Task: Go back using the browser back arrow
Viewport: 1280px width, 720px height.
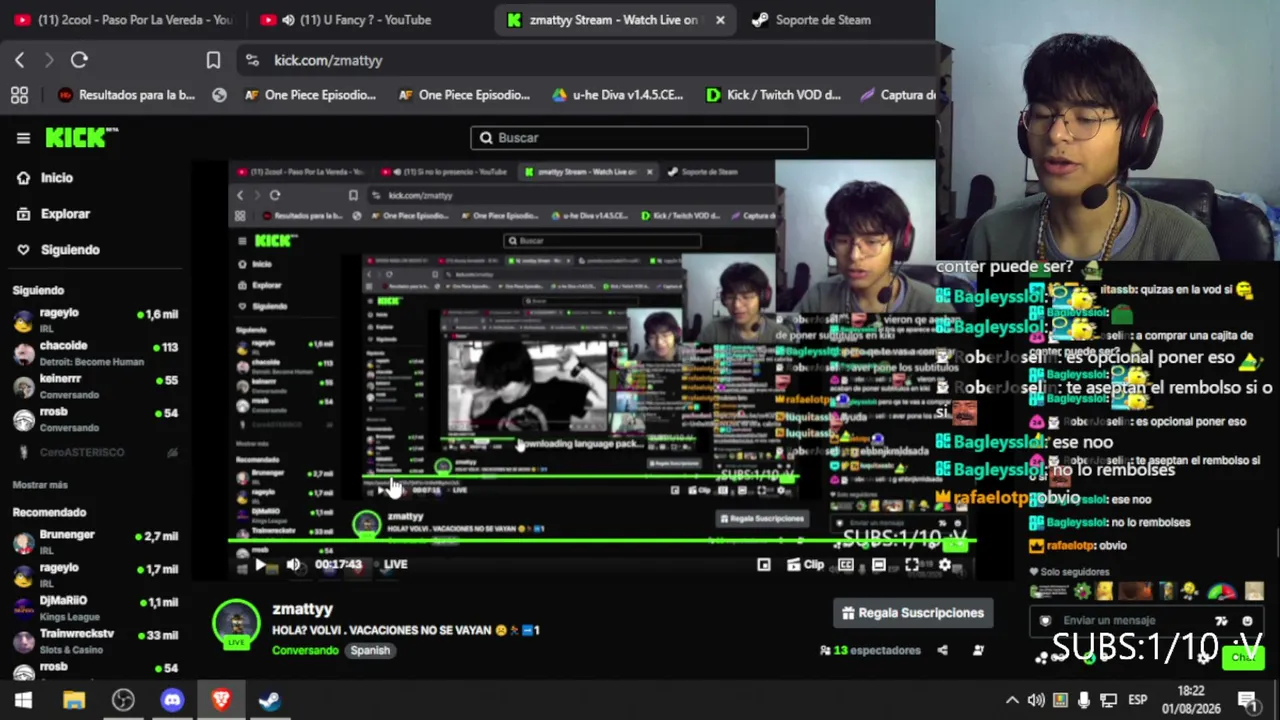Action: coord(19,60)
